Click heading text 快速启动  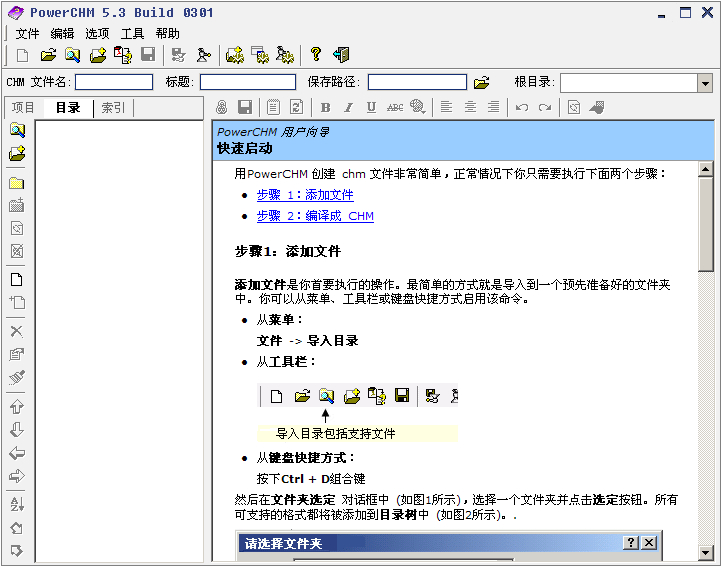(x=245, y=148)
